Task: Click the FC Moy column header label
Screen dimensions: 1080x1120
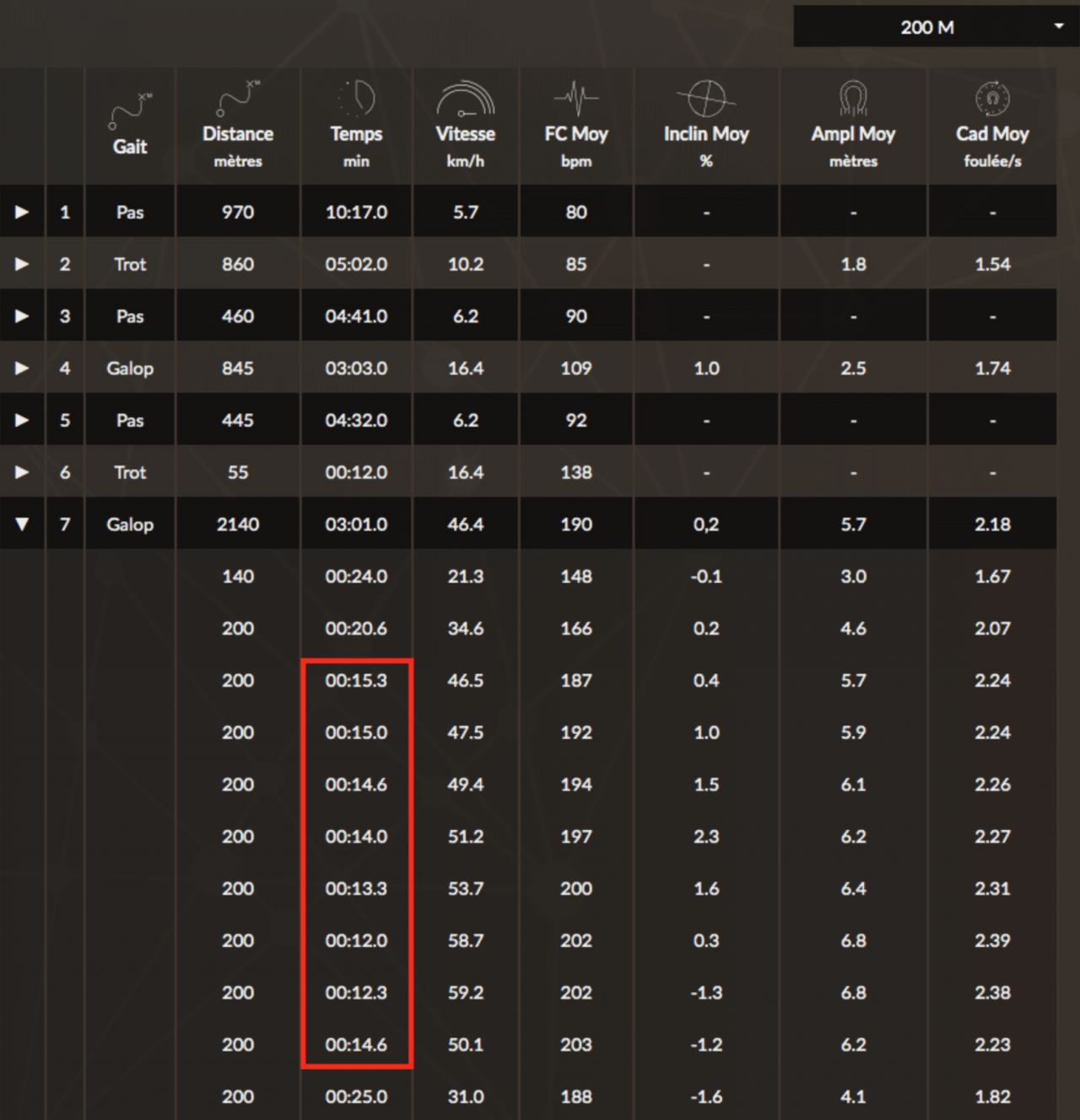Action: pyautogui.click(x=576, y=134)
